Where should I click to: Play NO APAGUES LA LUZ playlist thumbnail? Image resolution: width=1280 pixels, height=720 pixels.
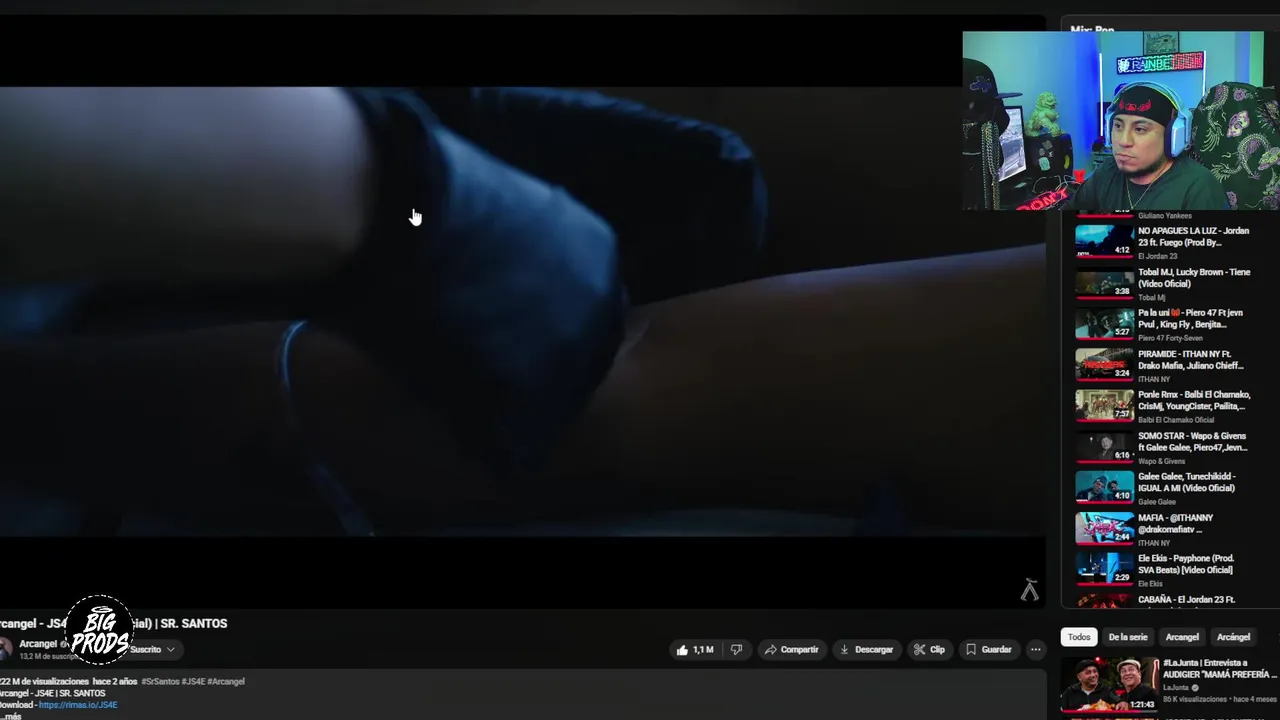click(x=1104, y=241)
